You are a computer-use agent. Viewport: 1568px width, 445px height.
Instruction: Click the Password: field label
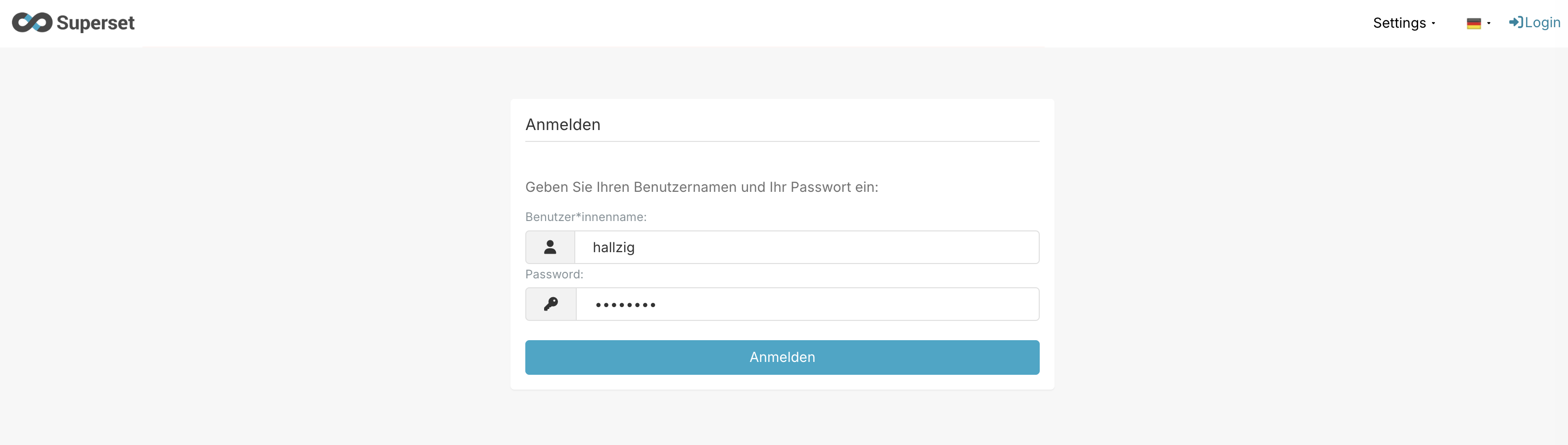tap(554, 274)
